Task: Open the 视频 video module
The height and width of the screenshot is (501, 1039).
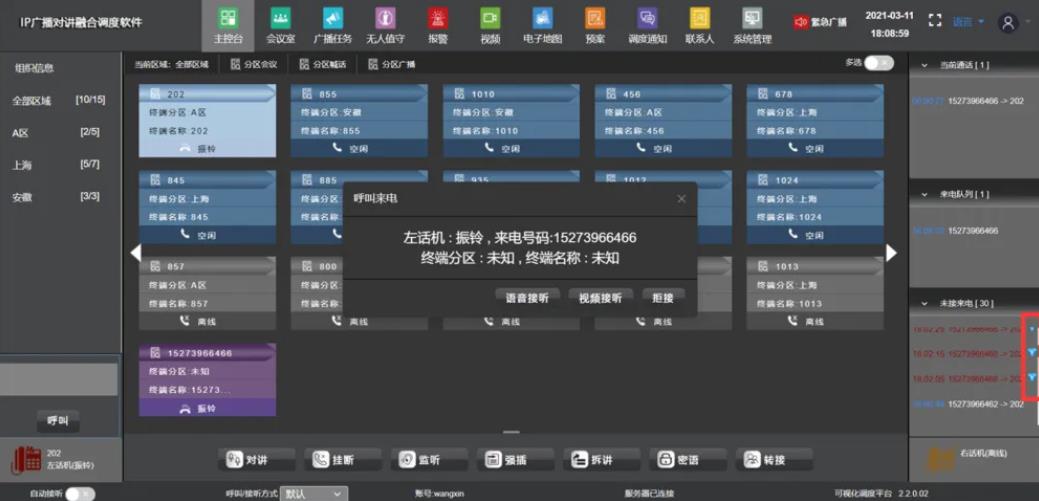Action: pyautogui.click(x=490, y=25)
